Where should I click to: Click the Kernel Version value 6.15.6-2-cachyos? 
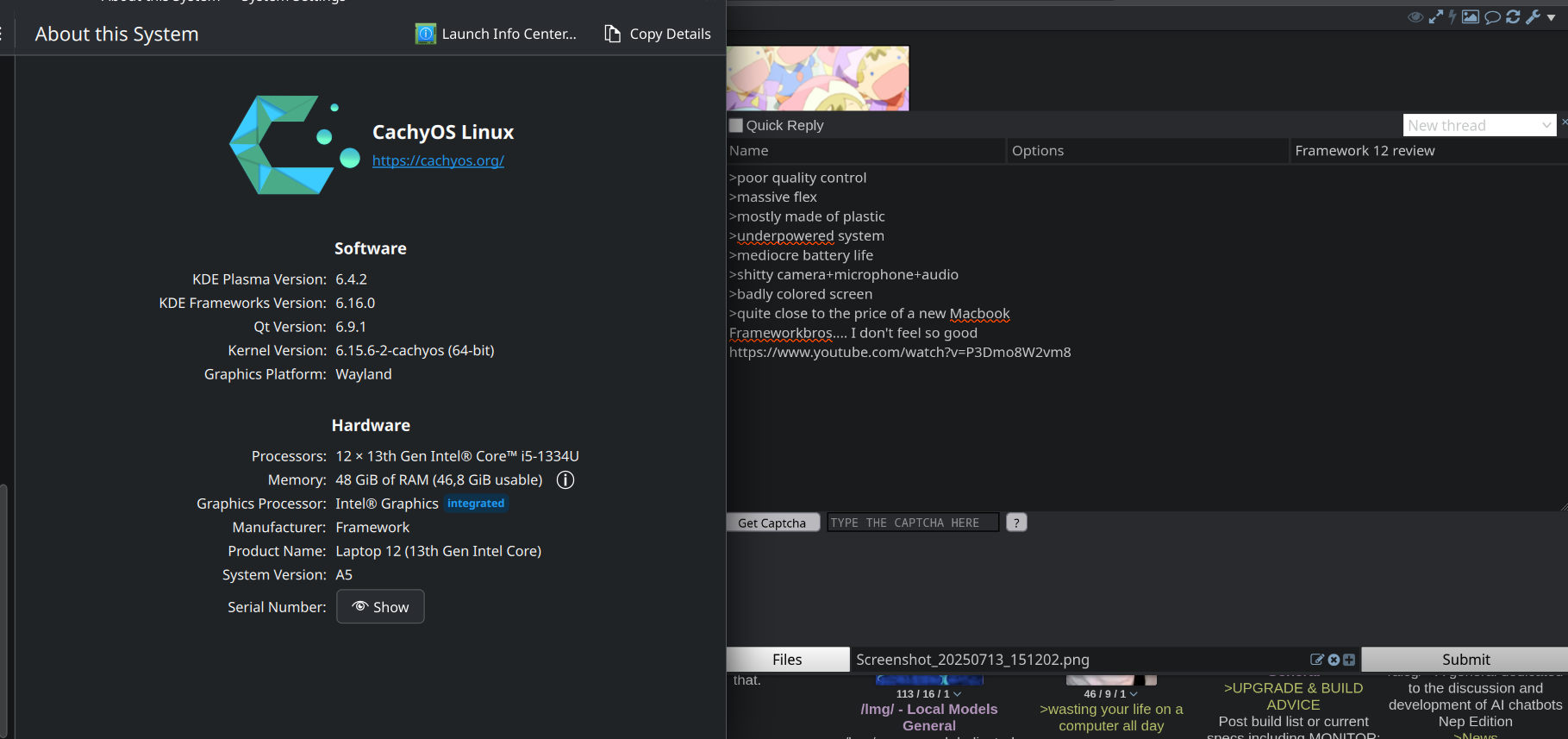[415, 351]
